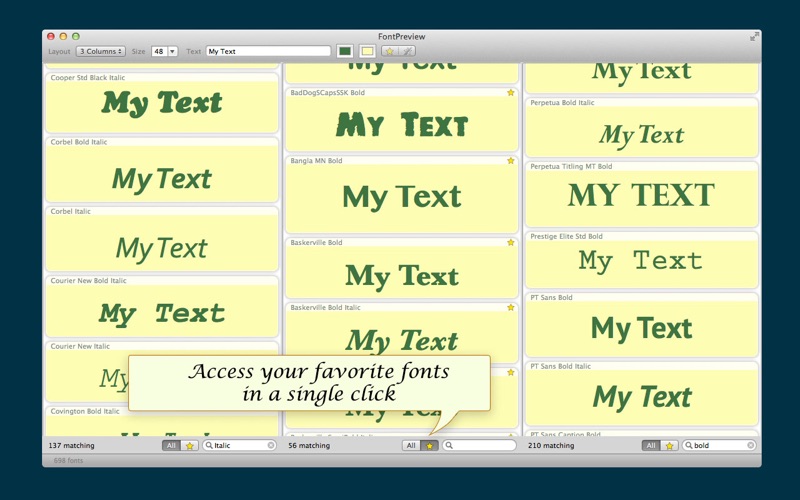The width and height of the screenshot is (800, 500).
Task: Open the yellow background color swatch
Action: point(367,51)
